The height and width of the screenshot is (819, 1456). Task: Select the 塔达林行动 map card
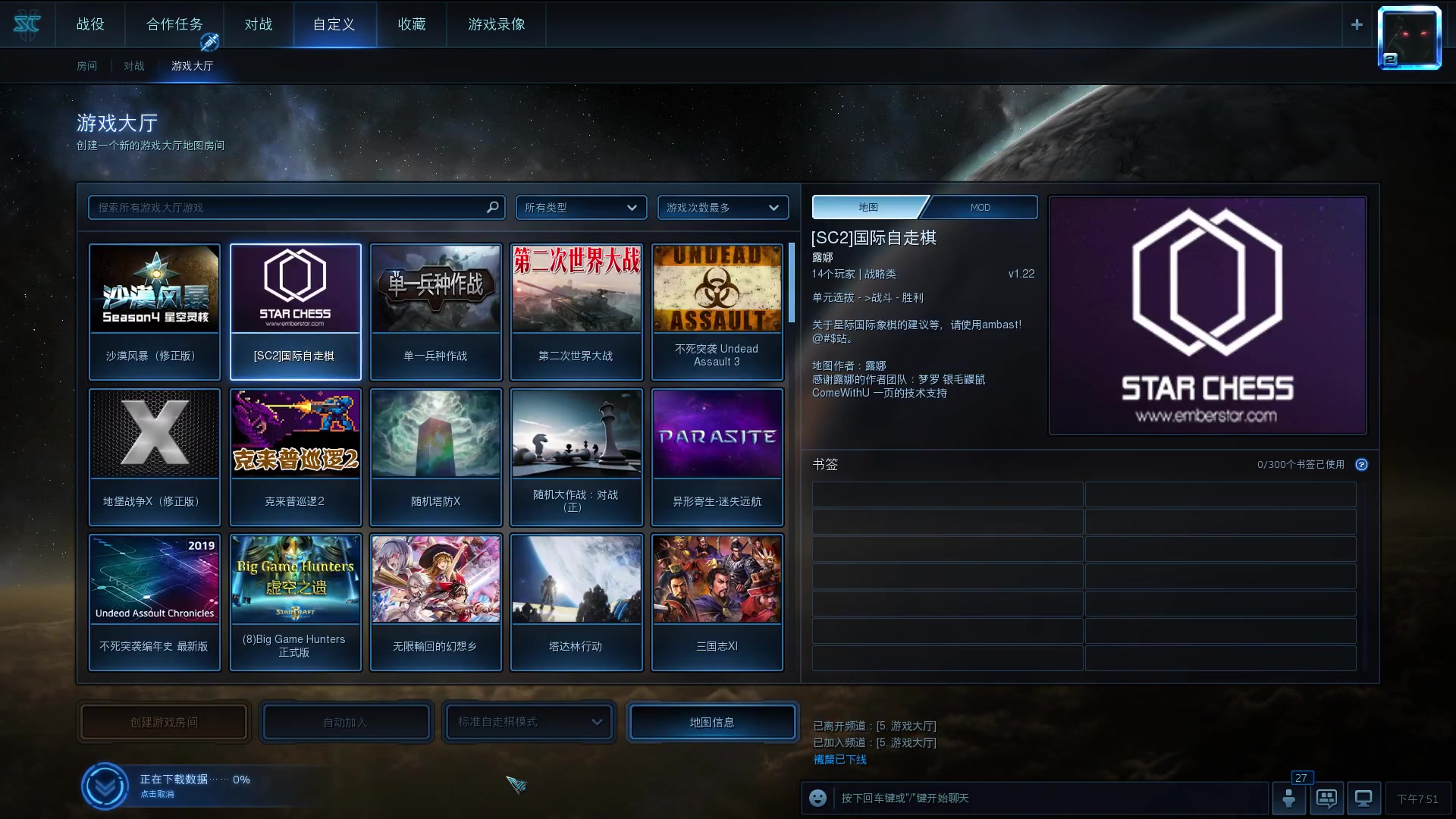point(576,603)
